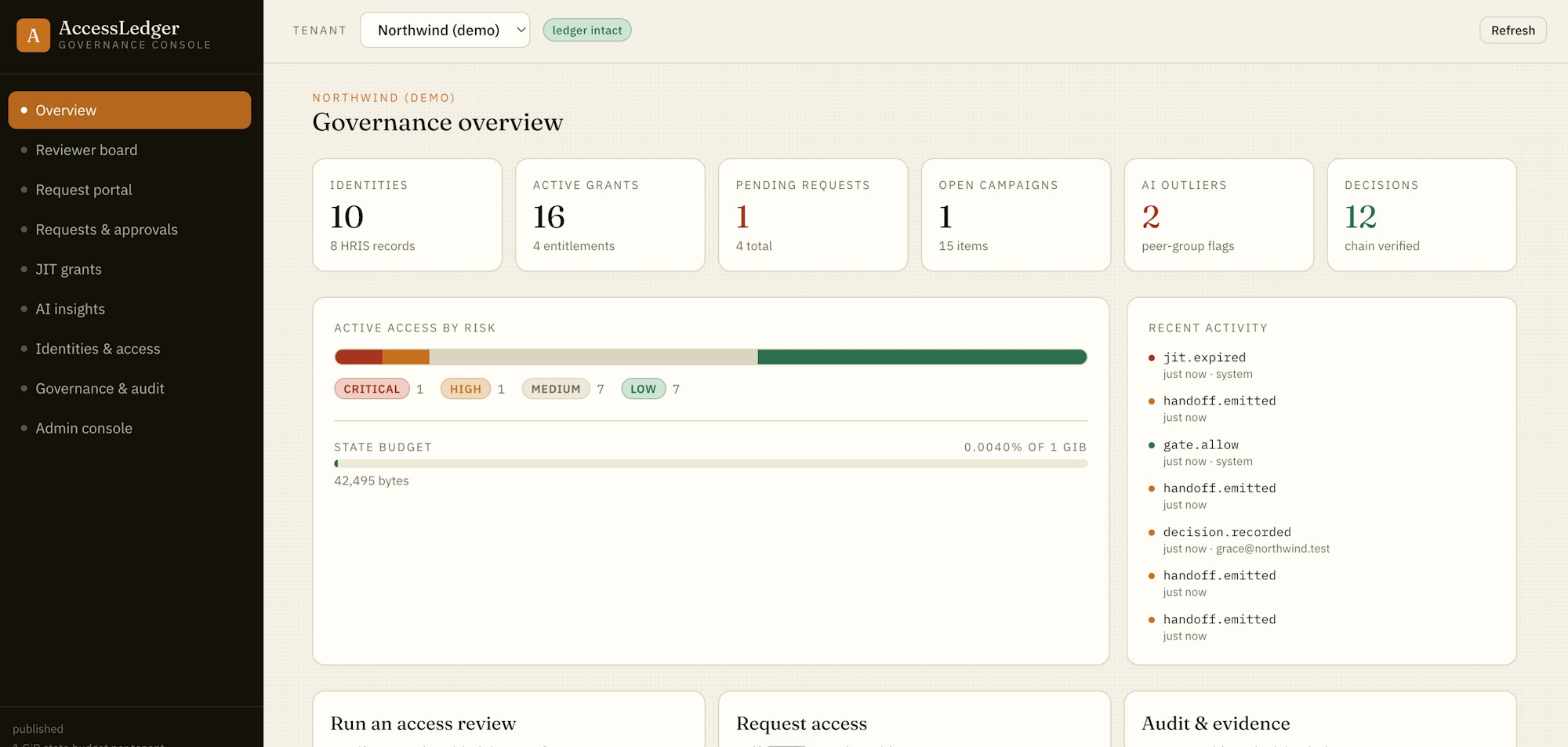The image size is (1568, 747).
Task: Click the published status text in sidebar
Action: 38,729
